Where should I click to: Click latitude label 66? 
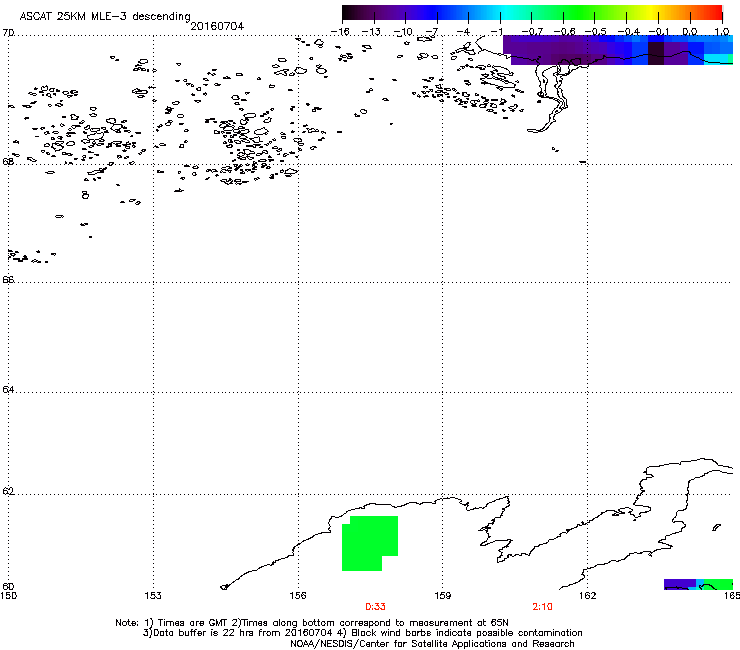(x=8, y=279)
